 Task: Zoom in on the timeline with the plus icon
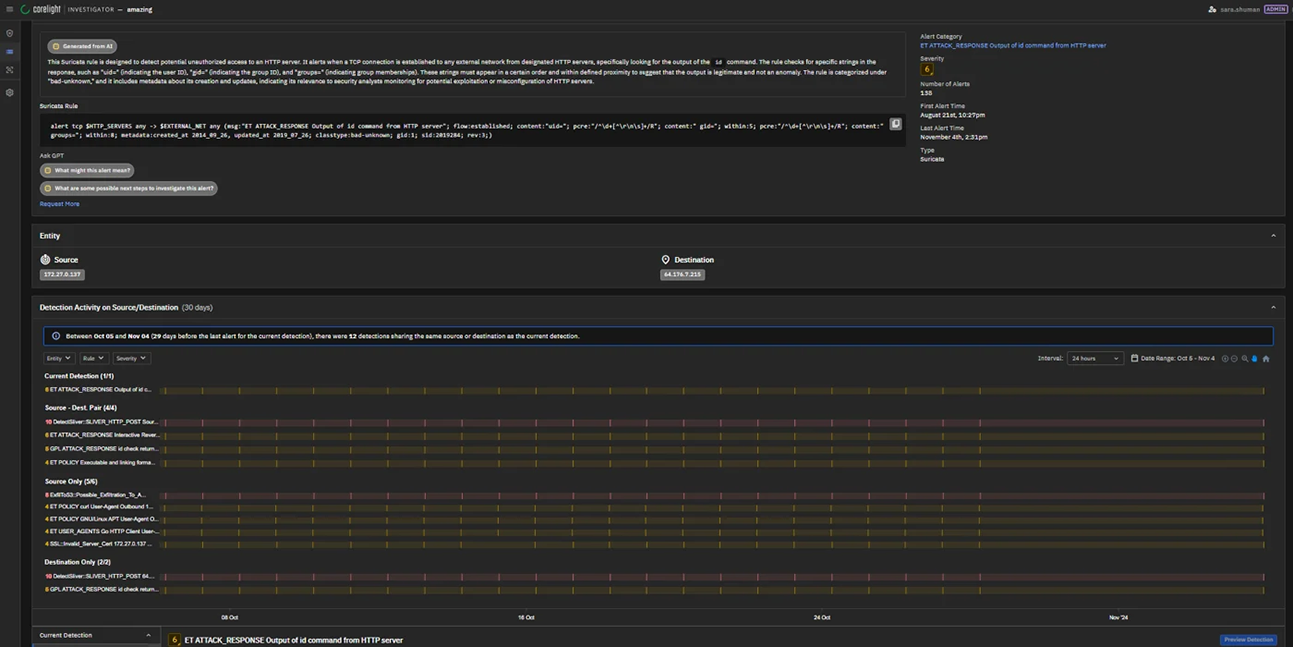pyautogui.click(x=1225, y=358)
